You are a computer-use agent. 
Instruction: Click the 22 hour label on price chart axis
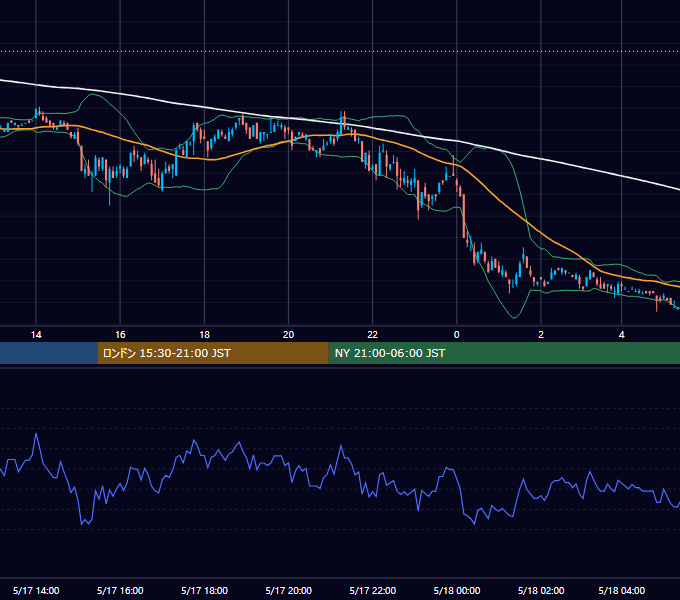(x=373, y=335)
